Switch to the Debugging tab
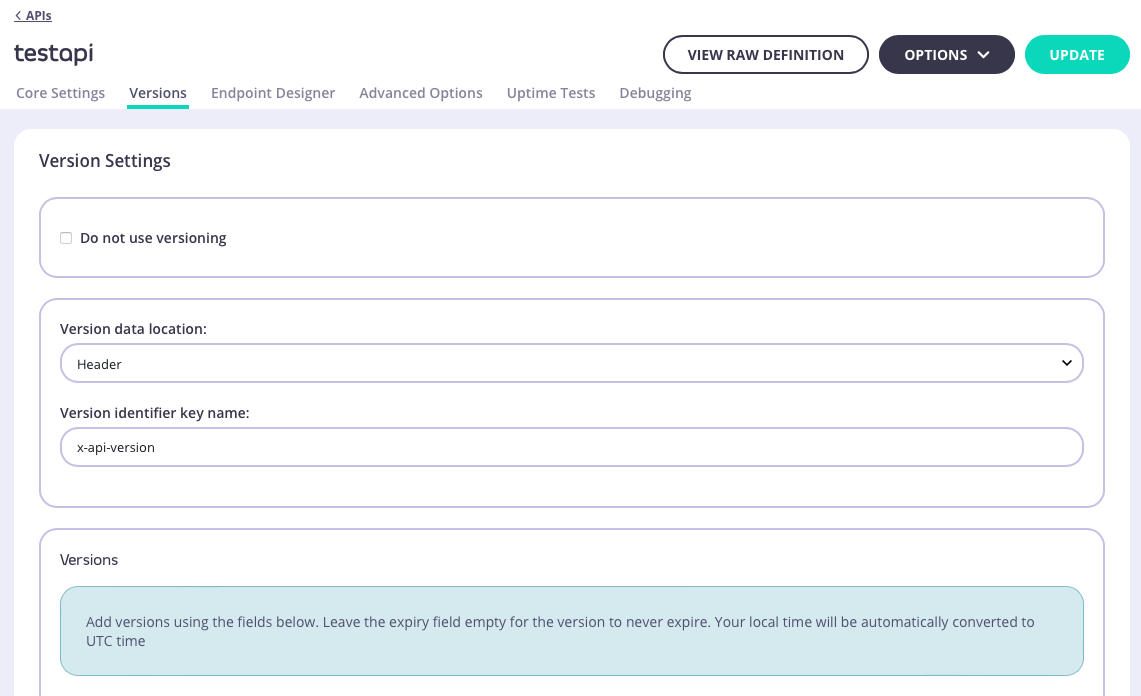 (x=655, y=92)
